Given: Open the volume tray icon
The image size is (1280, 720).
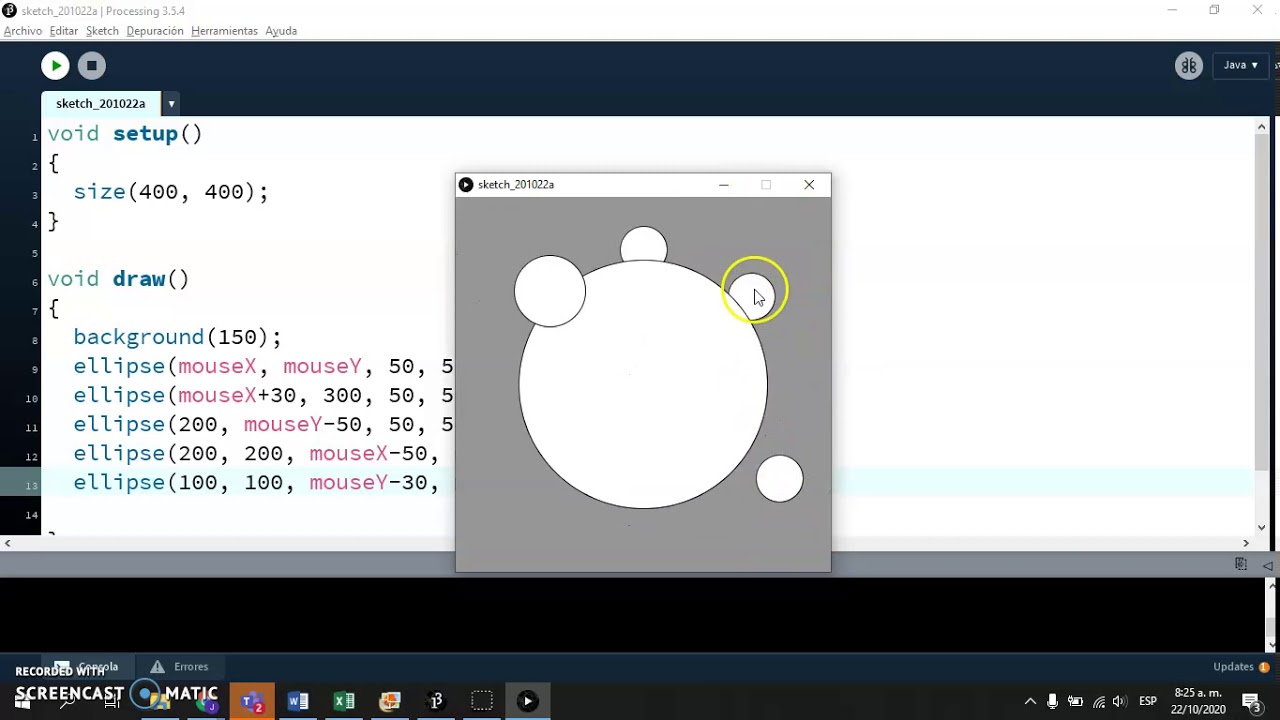Looking at the screenshot, I should pos(1120,701).
